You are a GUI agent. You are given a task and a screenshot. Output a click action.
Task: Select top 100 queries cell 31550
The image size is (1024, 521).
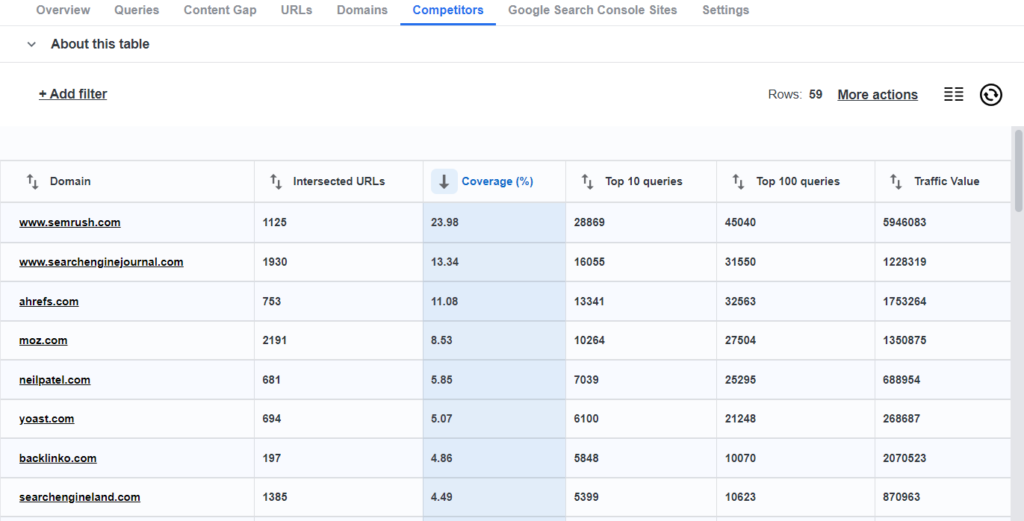click(x=796, y=262)
